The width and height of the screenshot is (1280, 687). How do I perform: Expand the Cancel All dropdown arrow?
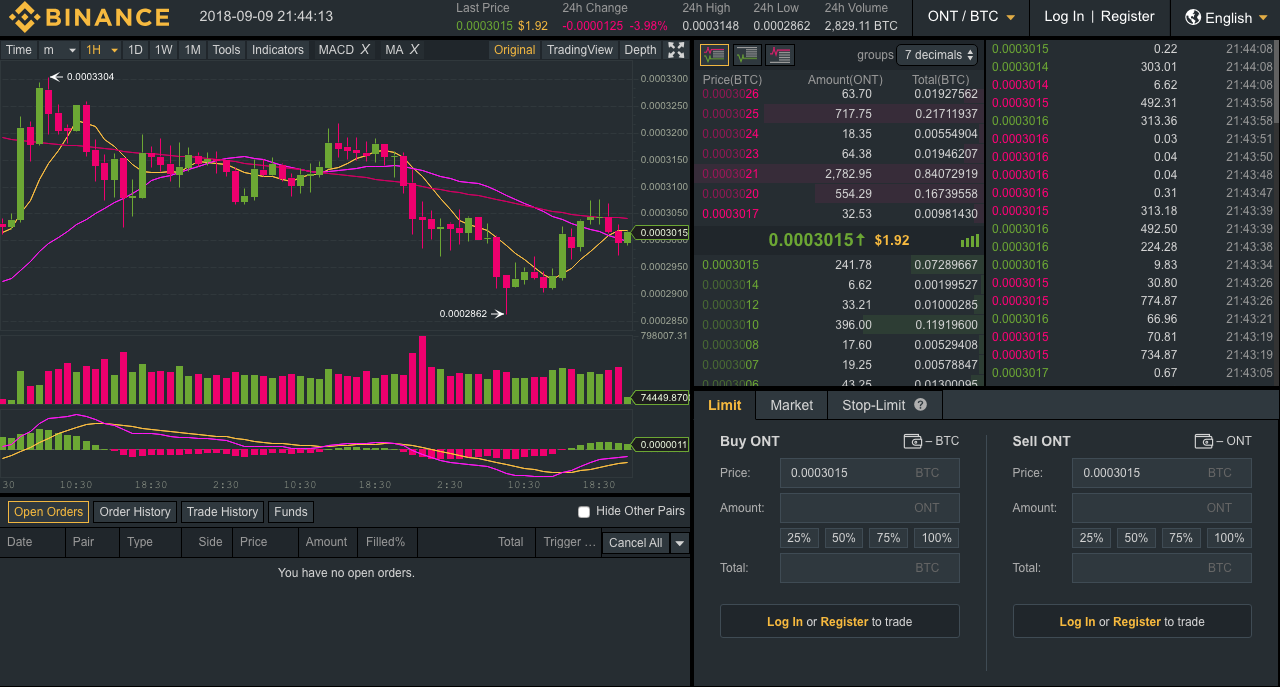pyautogui.click(x=680, y=543)
